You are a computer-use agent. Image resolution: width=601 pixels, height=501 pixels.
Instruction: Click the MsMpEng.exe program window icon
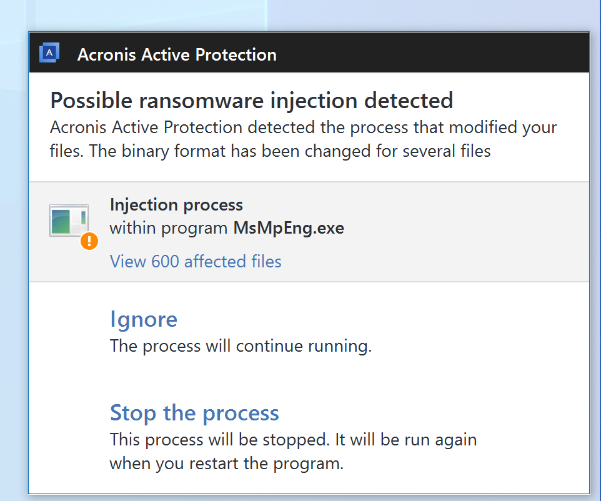click(69, 220)
